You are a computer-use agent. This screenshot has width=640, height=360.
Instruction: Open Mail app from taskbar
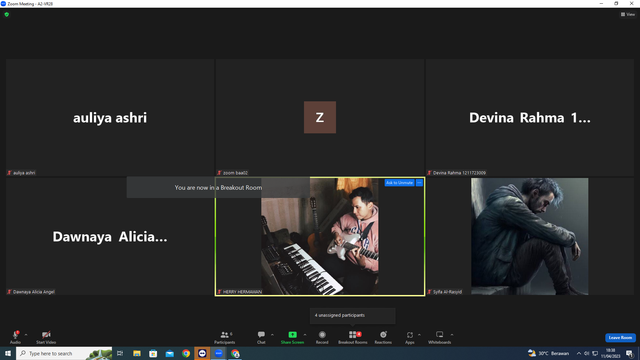click(x=169, y=353)
